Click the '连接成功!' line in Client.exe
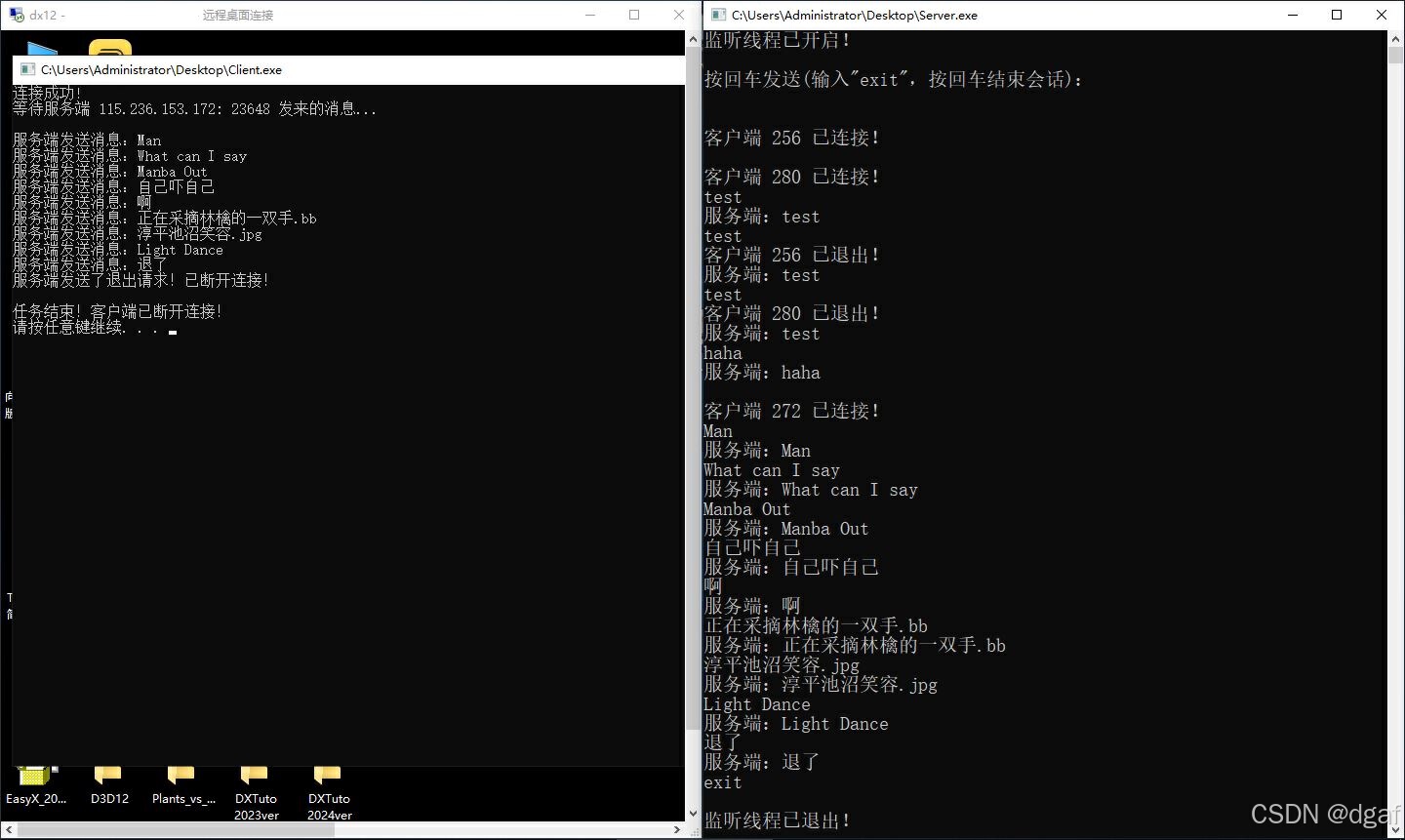This screenshot has width=1405, height=840. tap(47, 93)
